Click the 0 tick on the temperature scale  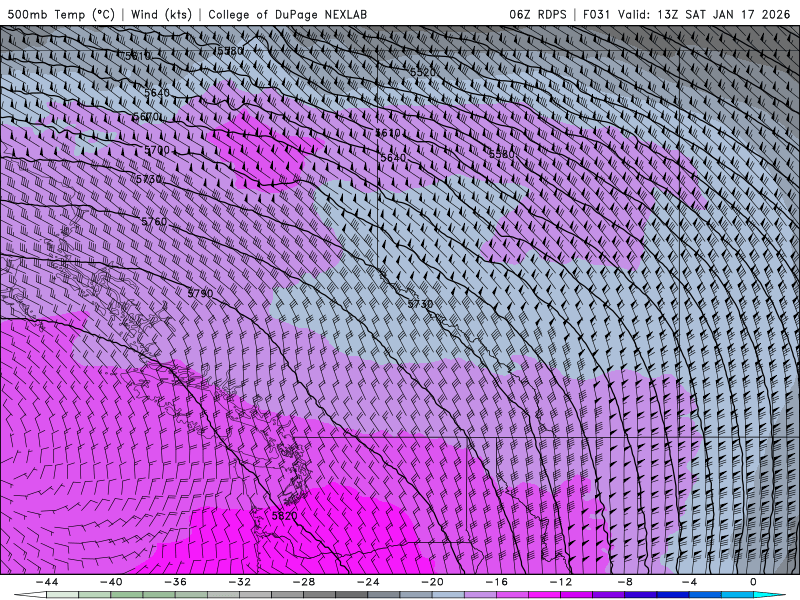[753, 582]
